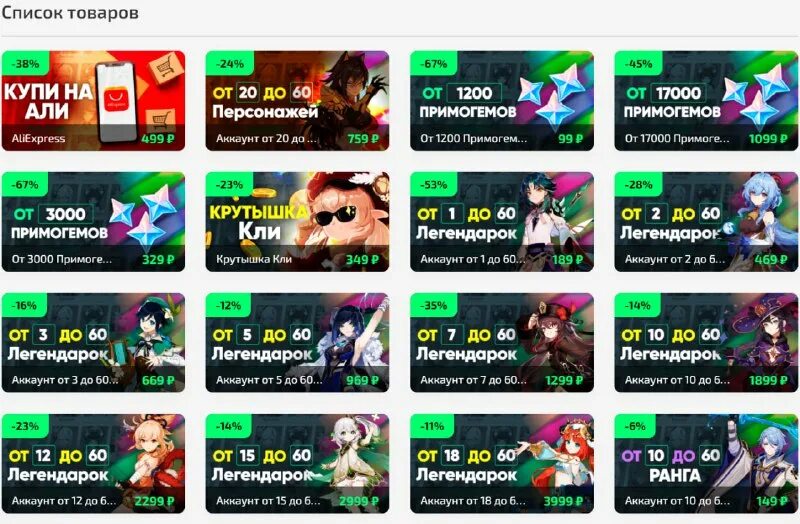Viewport: 800px width, 524px height.
Task: Click the -67% badge on 1200 Примогемов
Action: tap(434, 64)
